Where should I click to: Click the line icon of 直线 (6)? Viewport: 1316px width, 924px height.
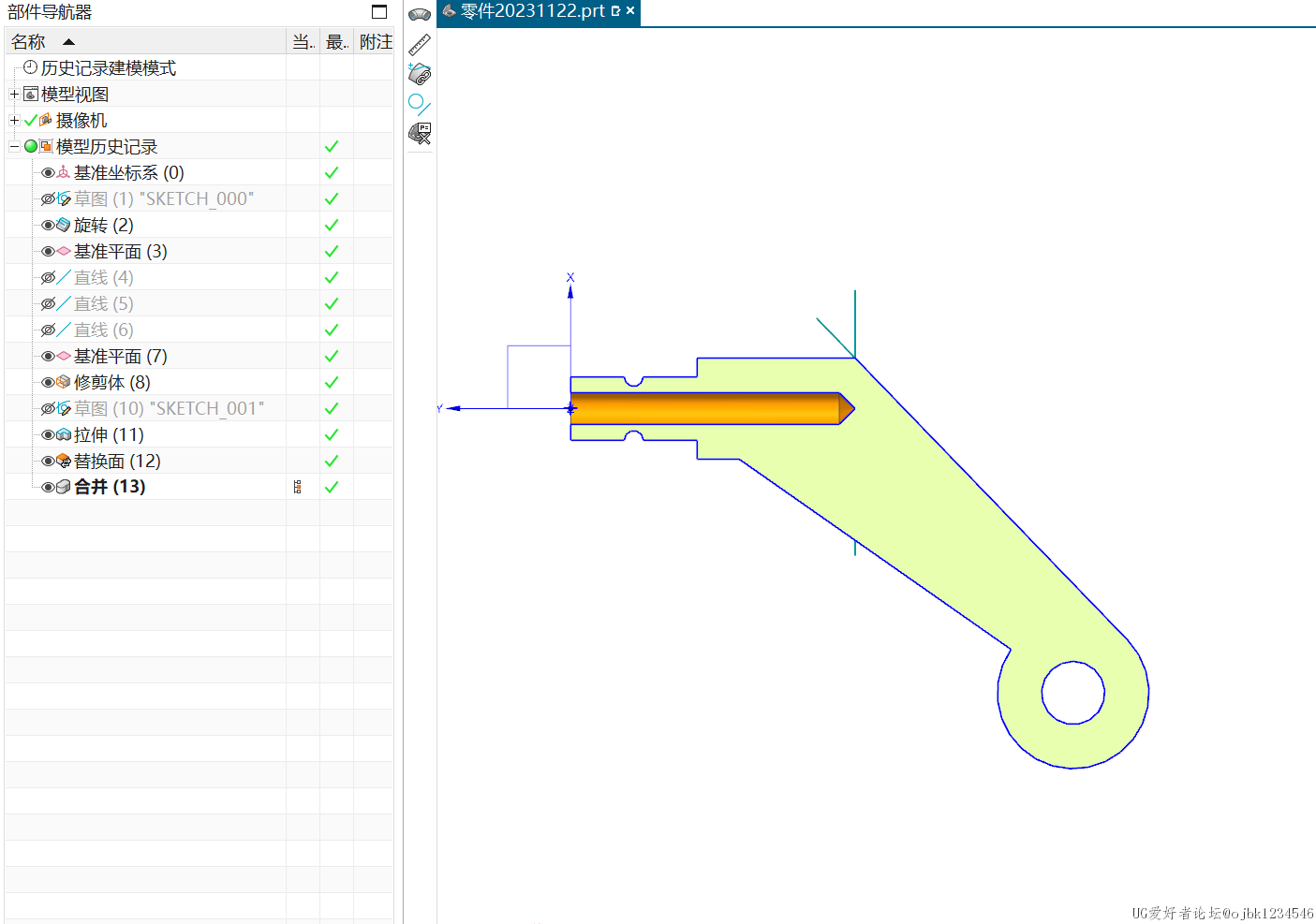pos(64,330)
